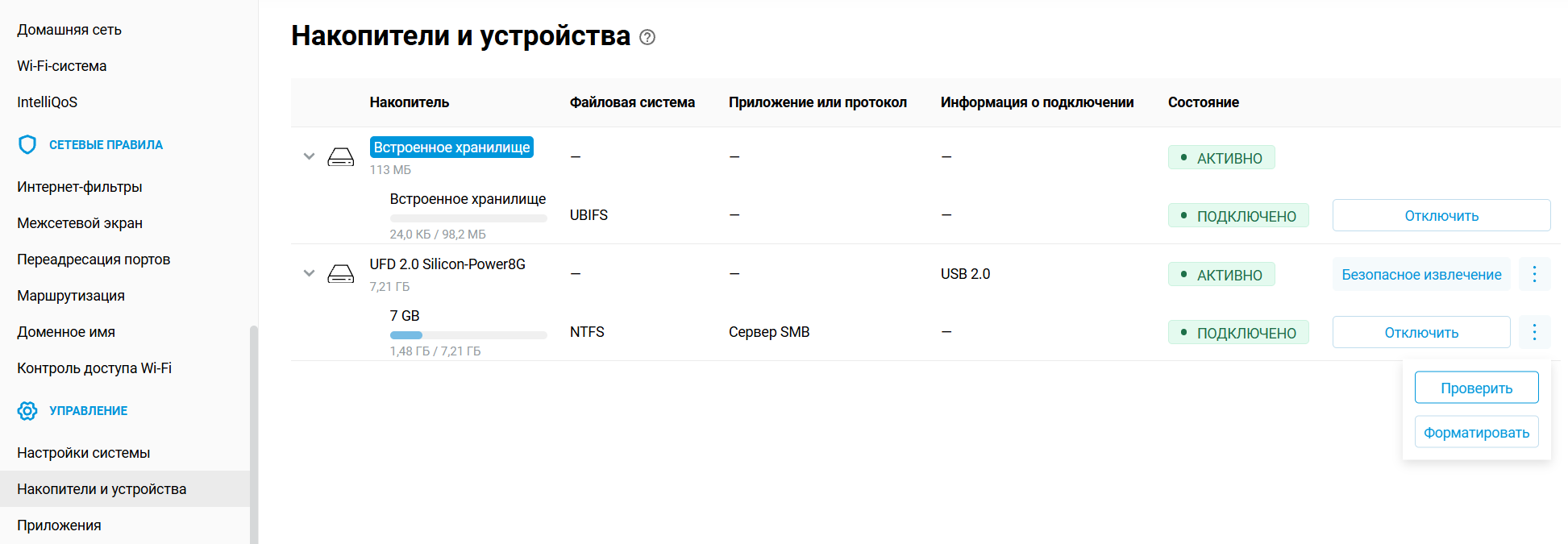
Task: Disconnect the UBIFS built-in partition
Action: [1441, 216]
